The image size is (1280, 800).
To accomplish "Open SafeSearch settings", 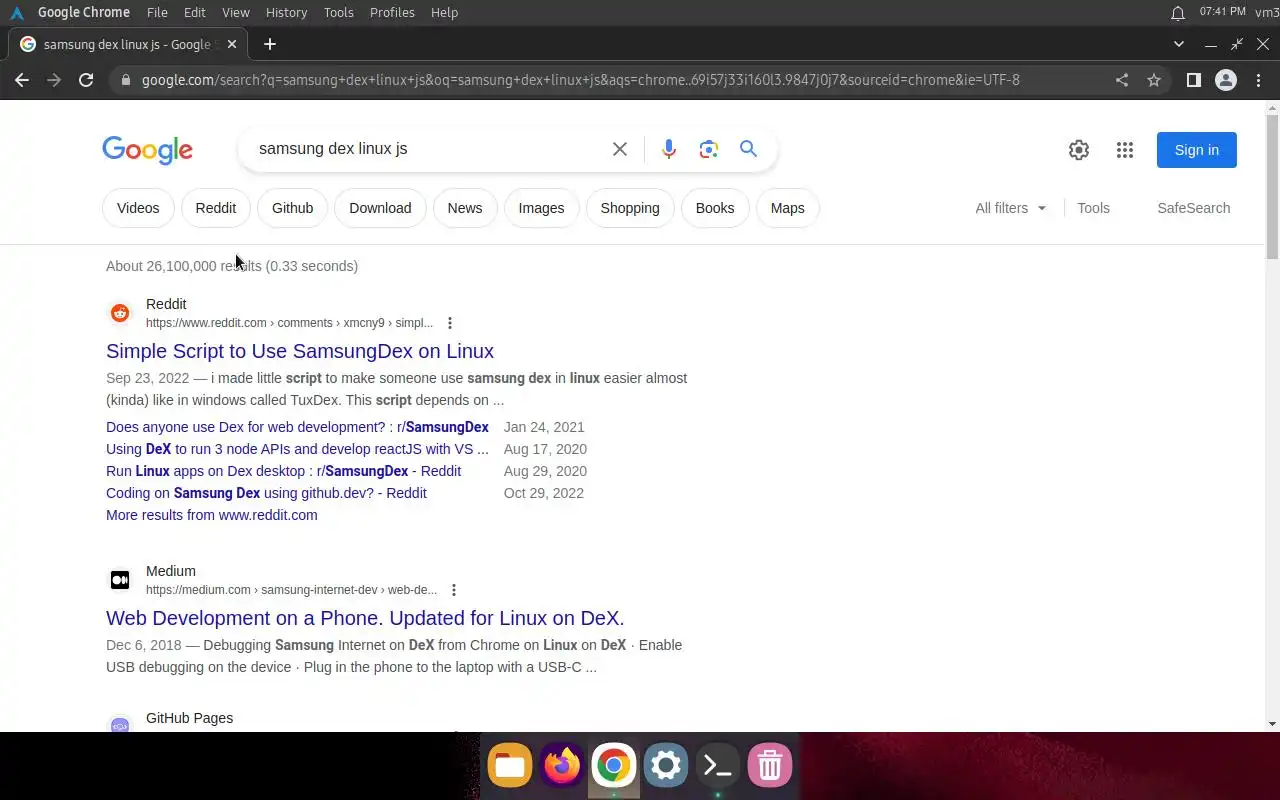I will coord(1194,208).
